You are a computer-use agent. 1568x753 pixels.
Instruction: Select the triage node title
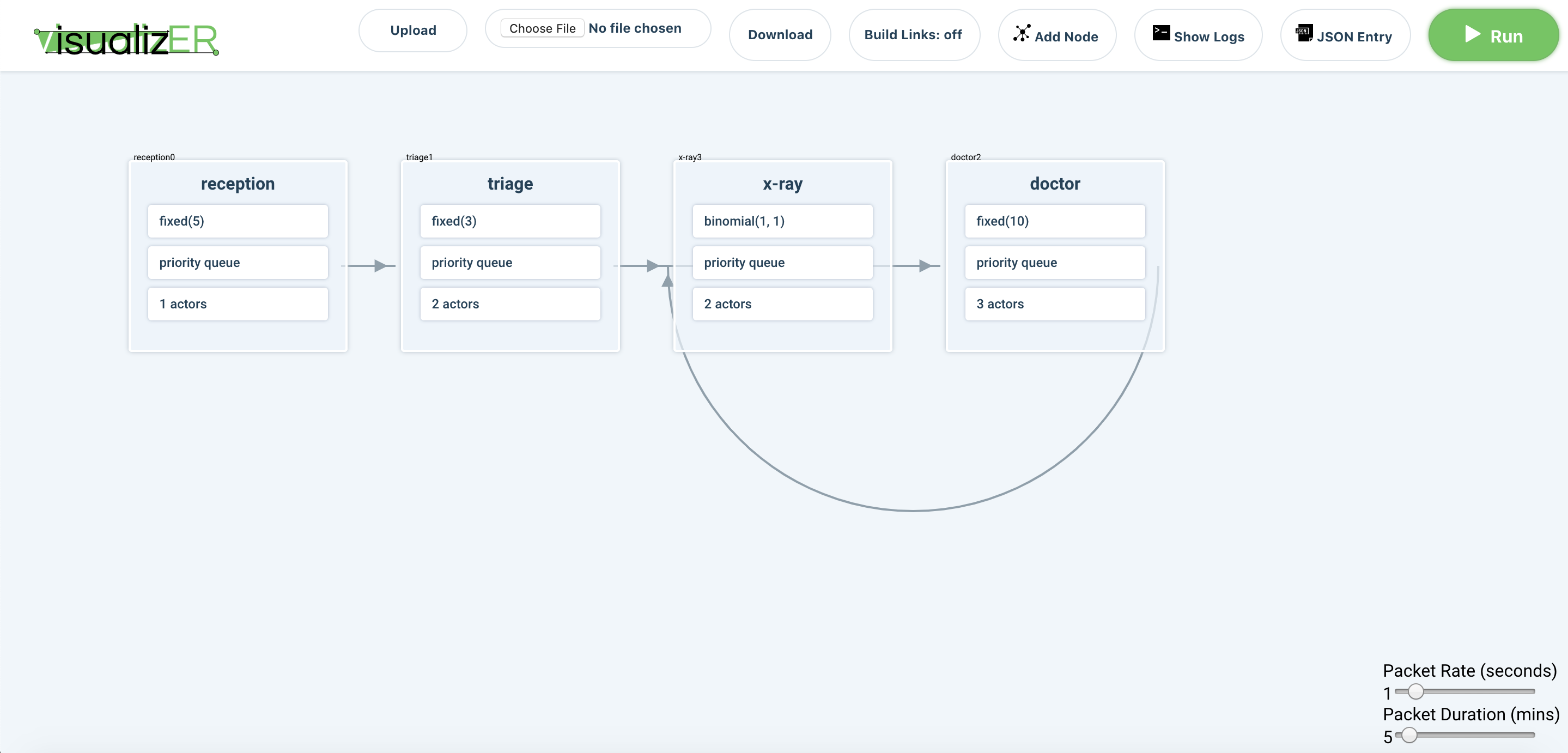pos(509,184)
